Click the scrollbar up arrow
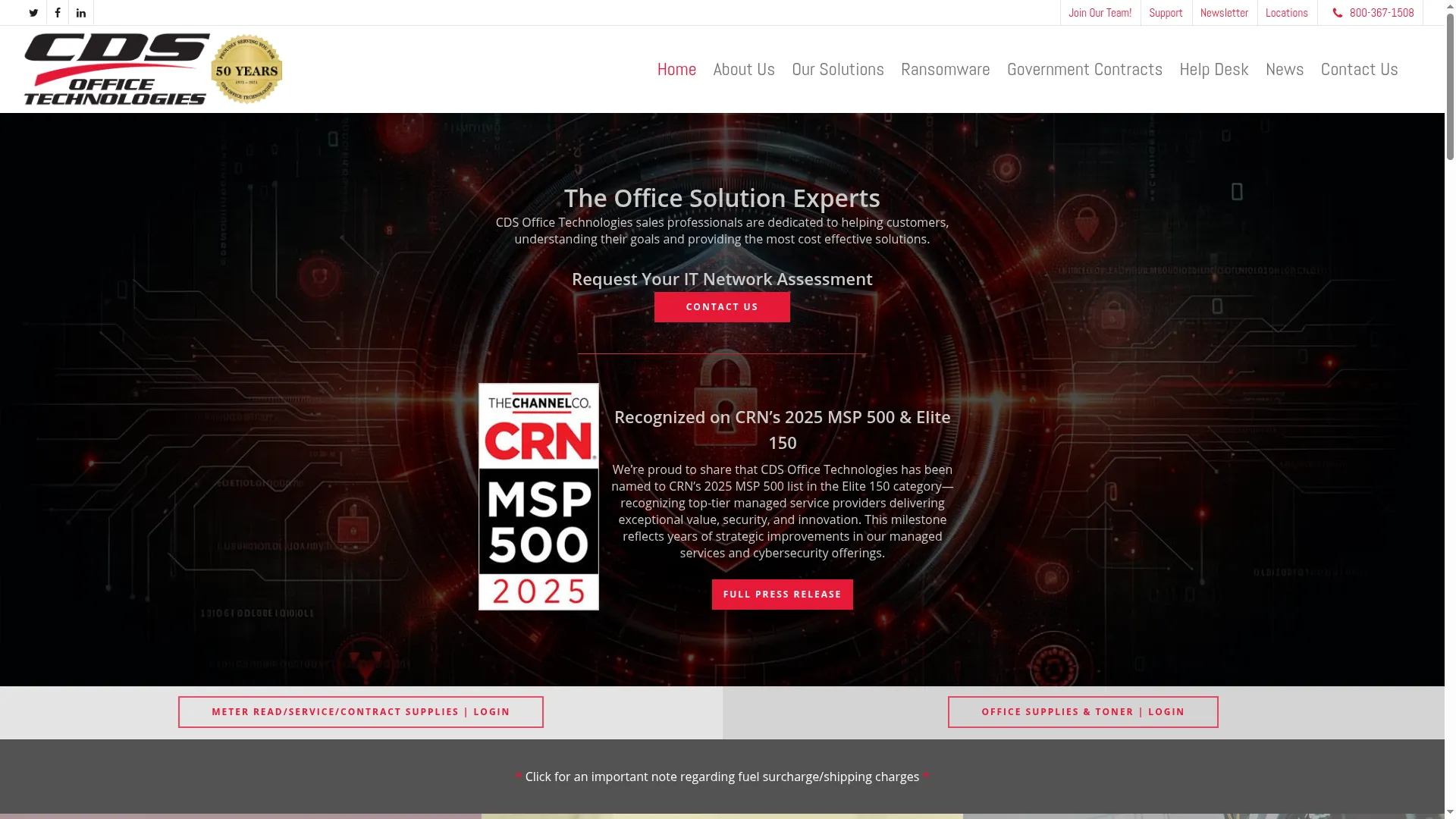Screen dimensions: 1456x819 (x=1451, y=5)
